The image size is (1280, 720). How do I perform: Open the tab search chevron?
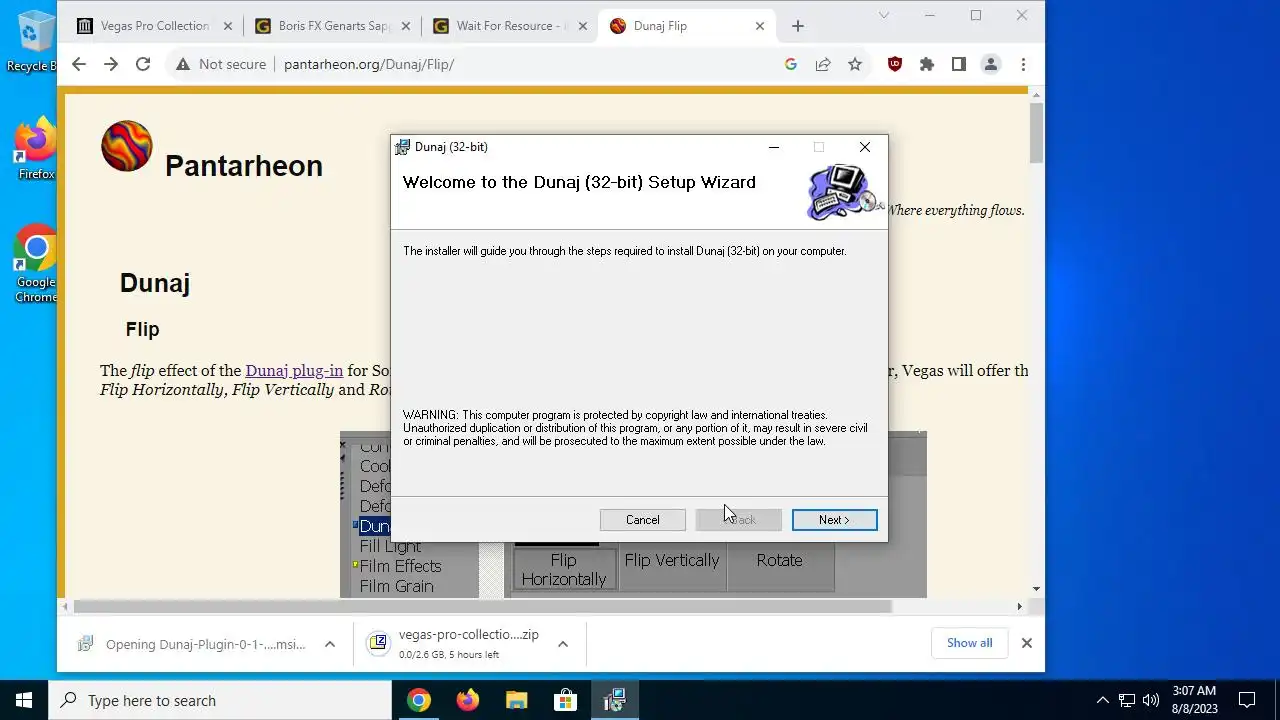(x=884, y=15)
